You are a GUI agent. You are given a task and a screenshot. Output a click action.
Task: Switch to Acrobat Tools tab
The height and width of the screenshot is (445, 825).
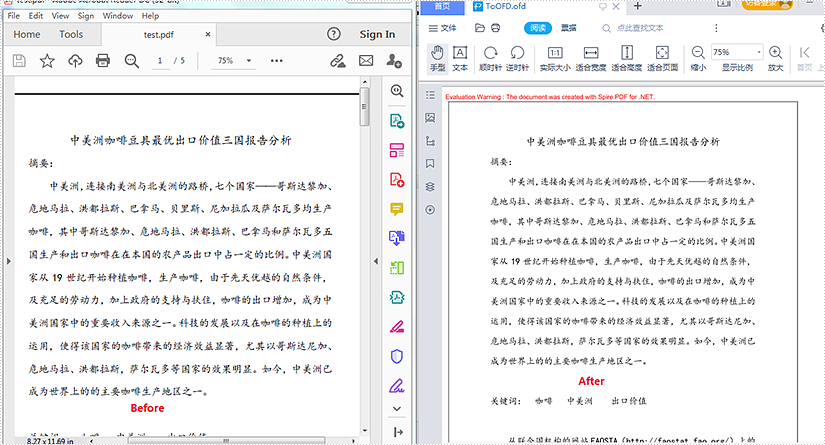(x=71, y=34)
